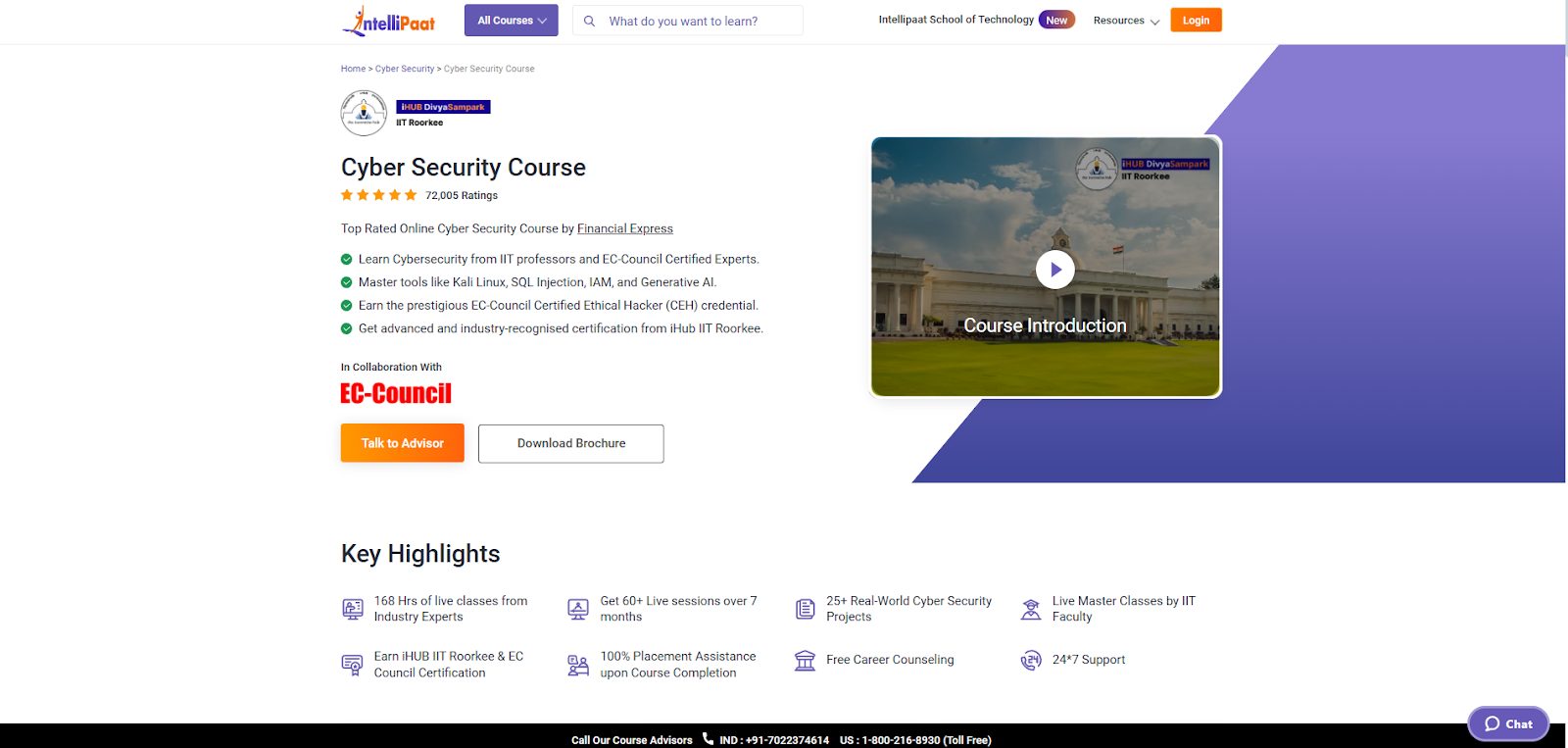Click the phone icon in footer bar
Screen dimensions: 1568x748
pyautogui.click(x=708, y=739)
